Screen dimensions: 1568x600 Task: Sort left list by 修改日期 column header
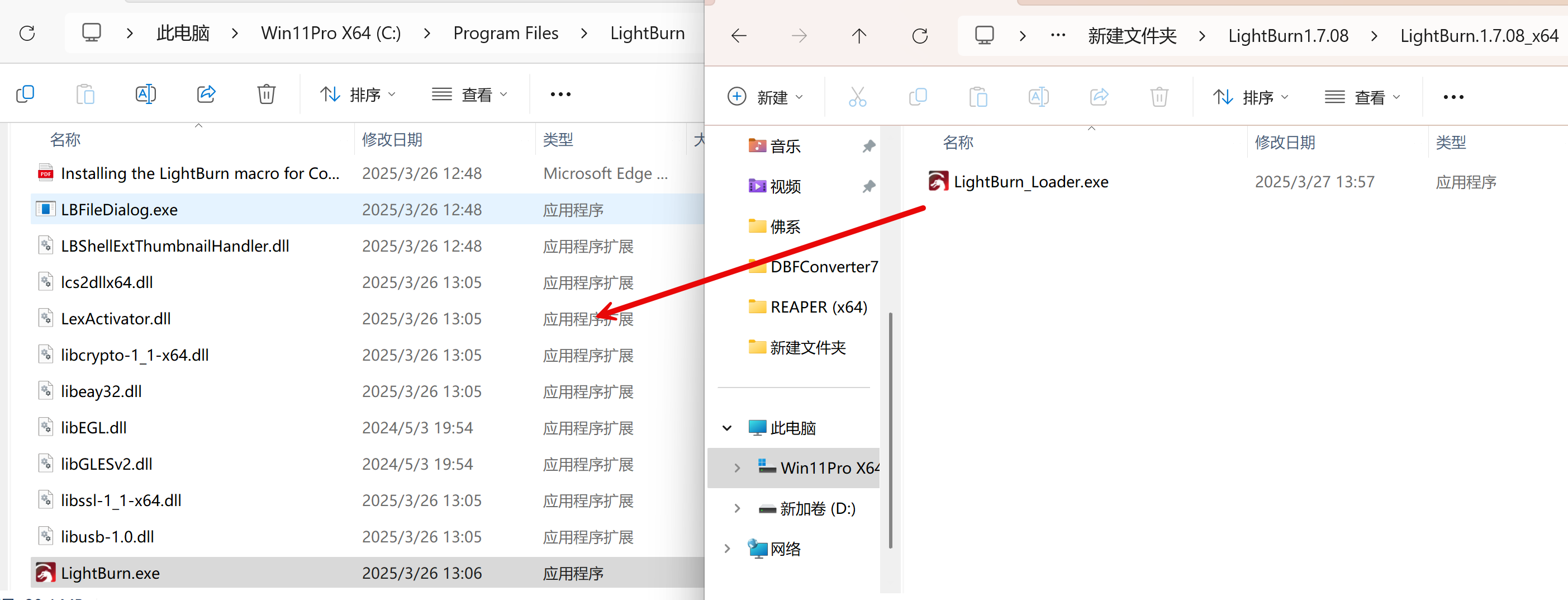click(x=392, y=139)
